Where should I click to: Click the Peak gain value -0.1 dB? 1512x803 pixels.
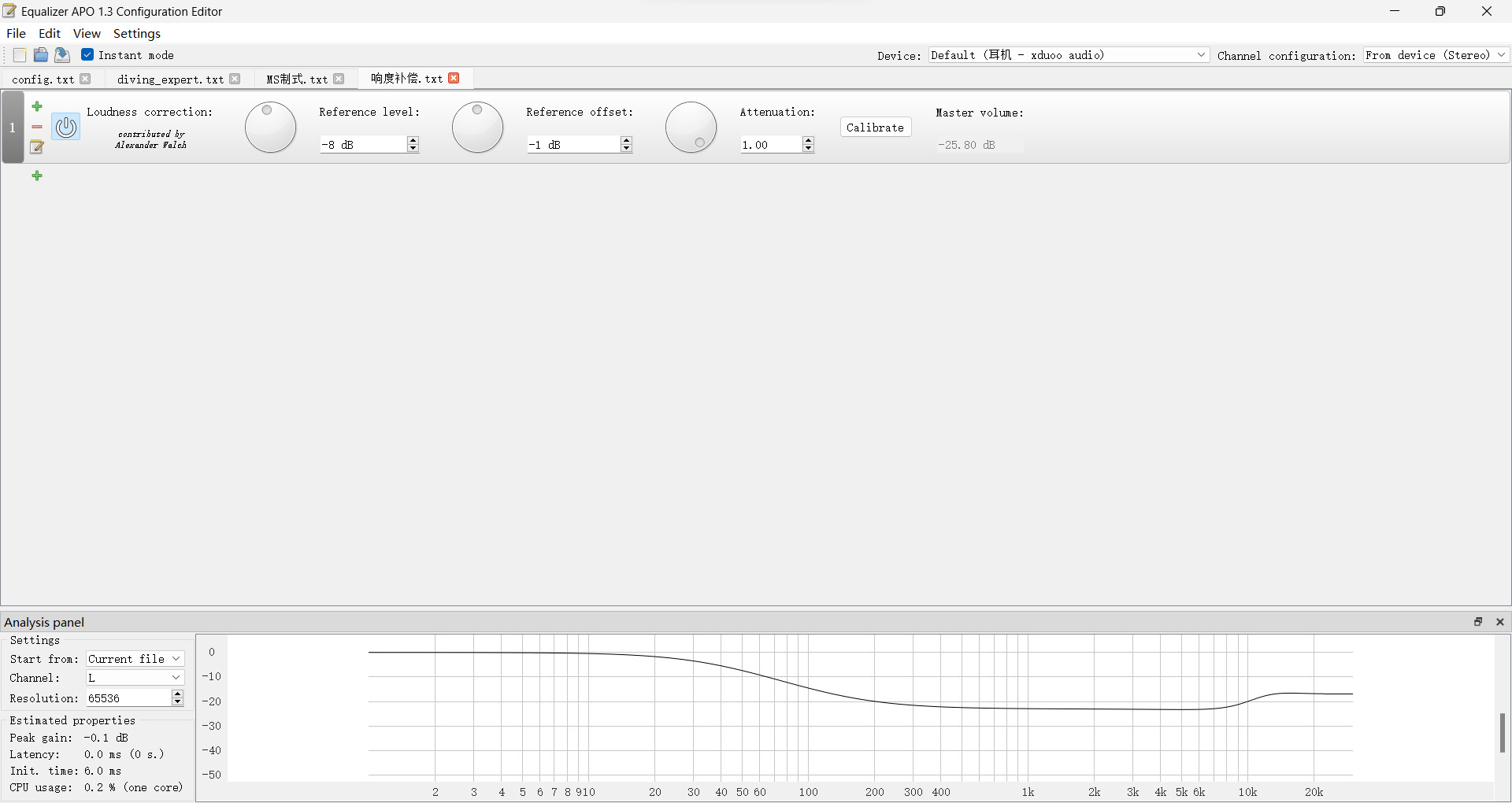[106, 738]
